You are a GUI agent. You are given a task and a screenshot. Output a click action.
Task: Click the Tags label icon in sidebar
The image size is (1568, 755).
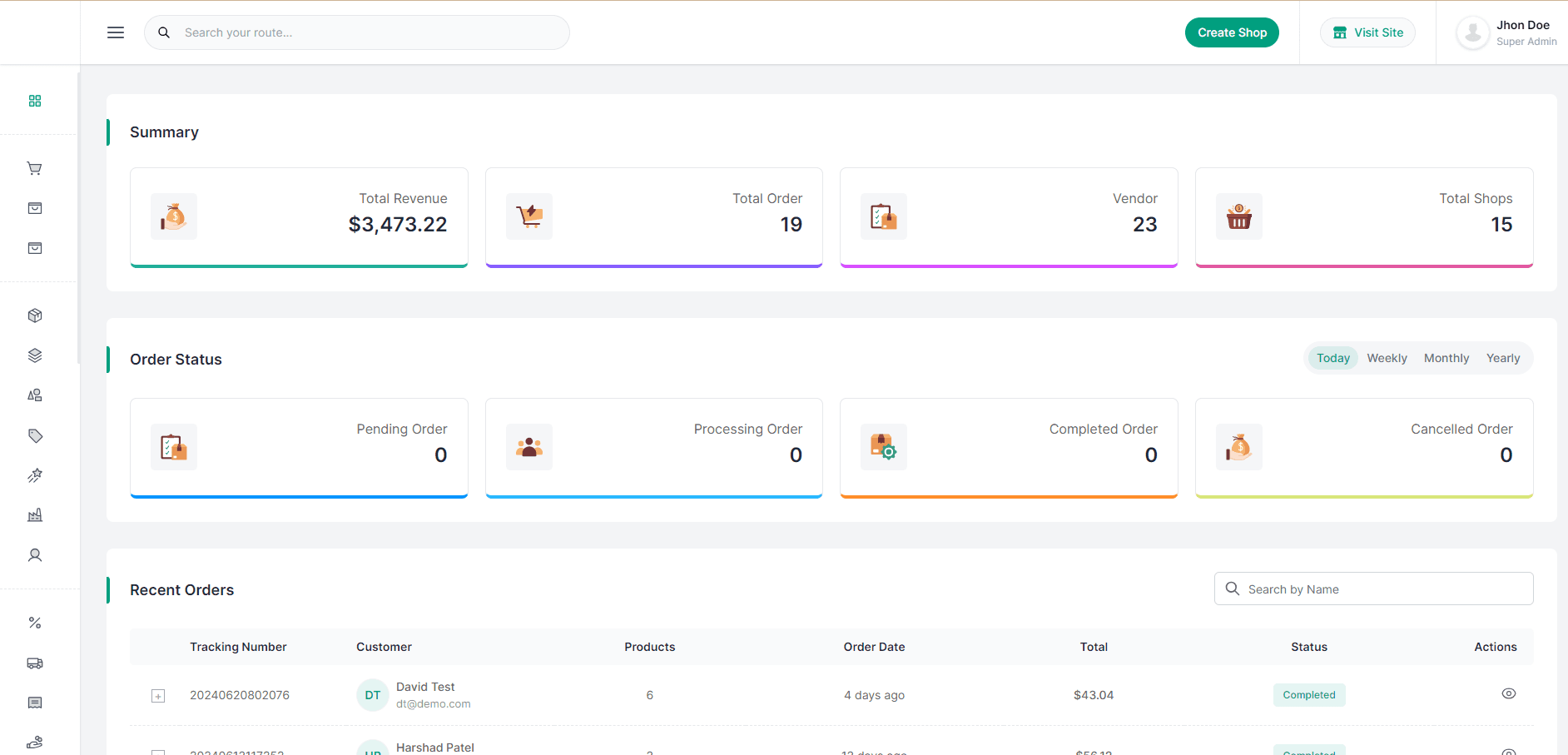tap(35, 435)
